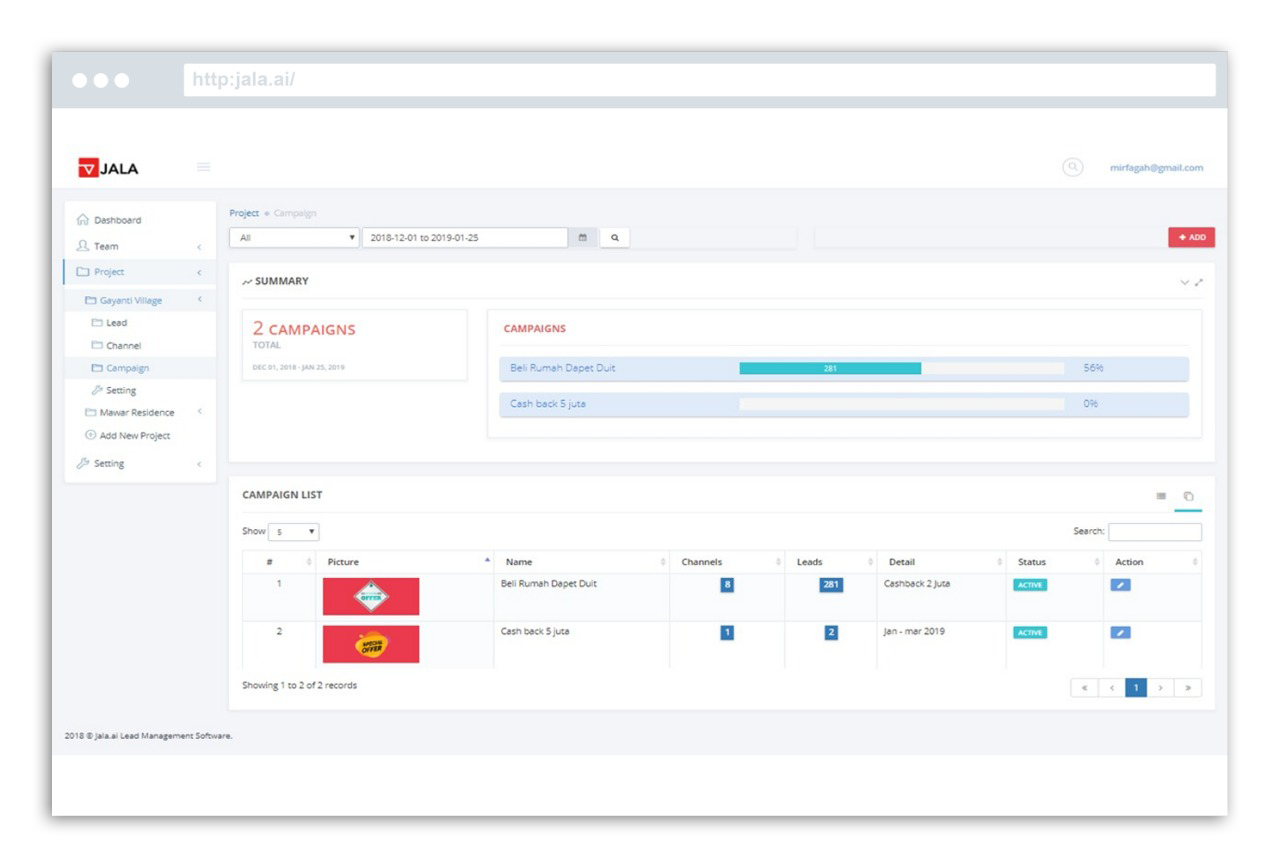Click the campaign list Search input field
The width and height of the screenshot is (1280, 867).
click(1154, 532)
